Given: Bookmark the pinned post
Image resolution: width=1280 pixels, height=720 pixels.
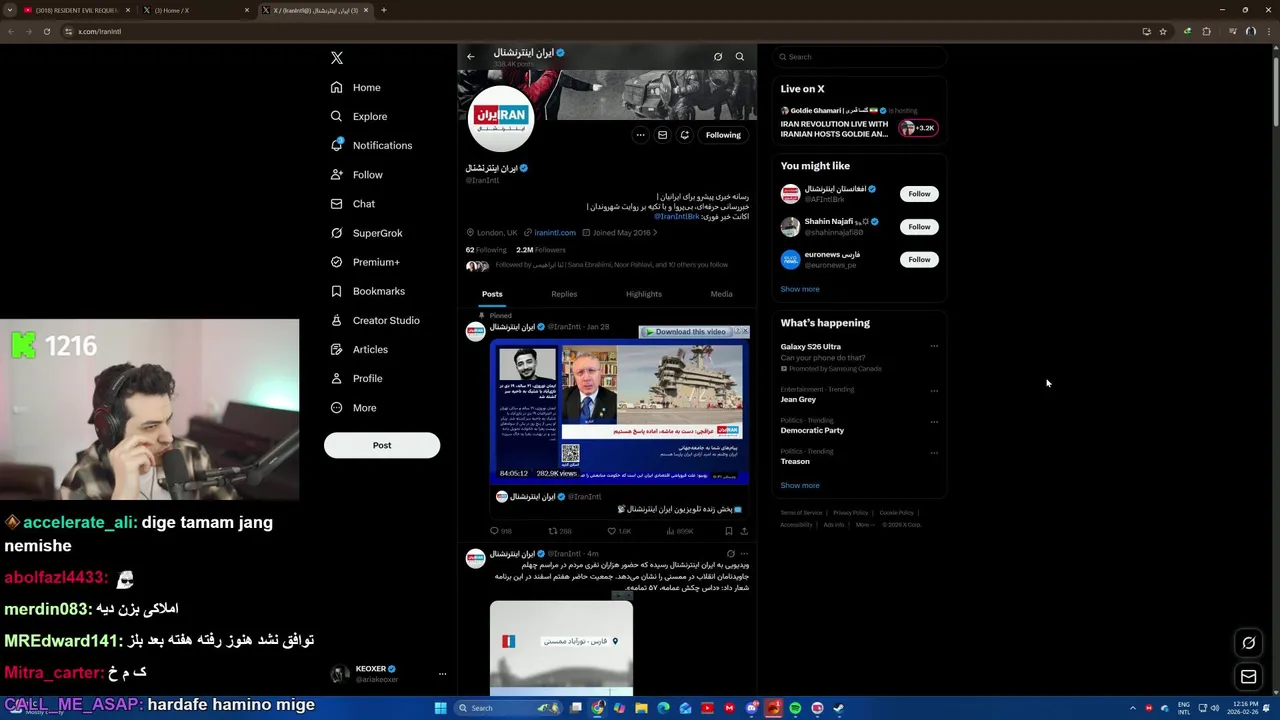Looking at the screenshot, I should point(728,531).
